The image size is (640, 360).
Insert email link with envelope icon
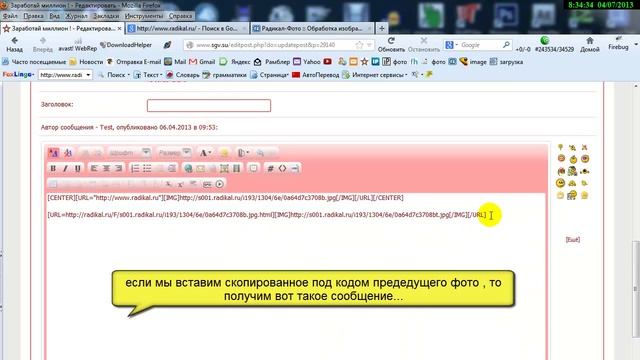pos(200,169)
